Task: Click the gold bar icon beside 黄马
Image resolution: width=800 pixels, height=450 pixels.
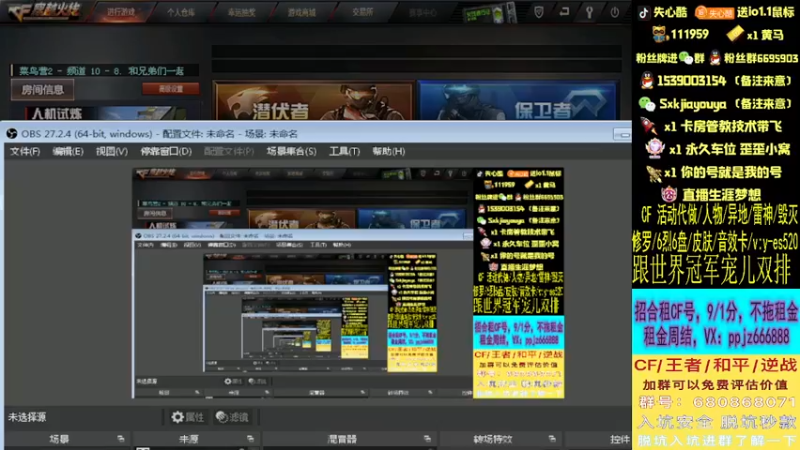Action: click(735, 34)
